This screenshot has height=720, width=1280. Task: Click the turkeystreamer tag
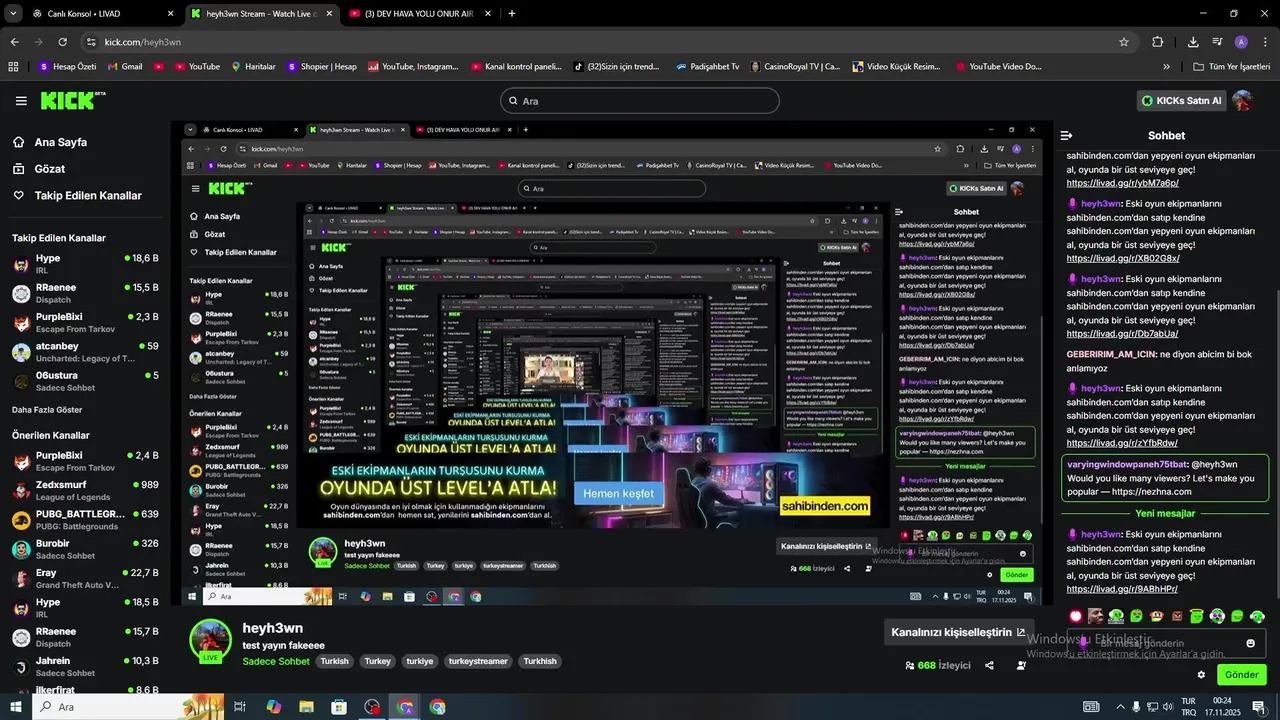(478, 662)
